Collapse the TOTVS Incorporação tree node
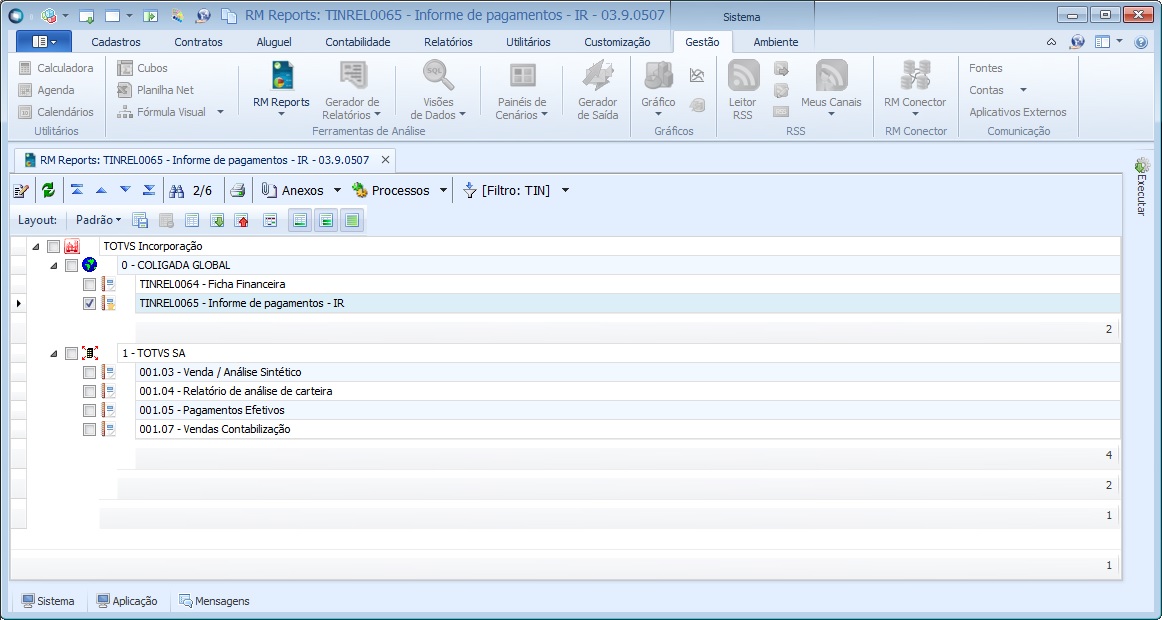The image size is (1162, 620). (36, 247)
